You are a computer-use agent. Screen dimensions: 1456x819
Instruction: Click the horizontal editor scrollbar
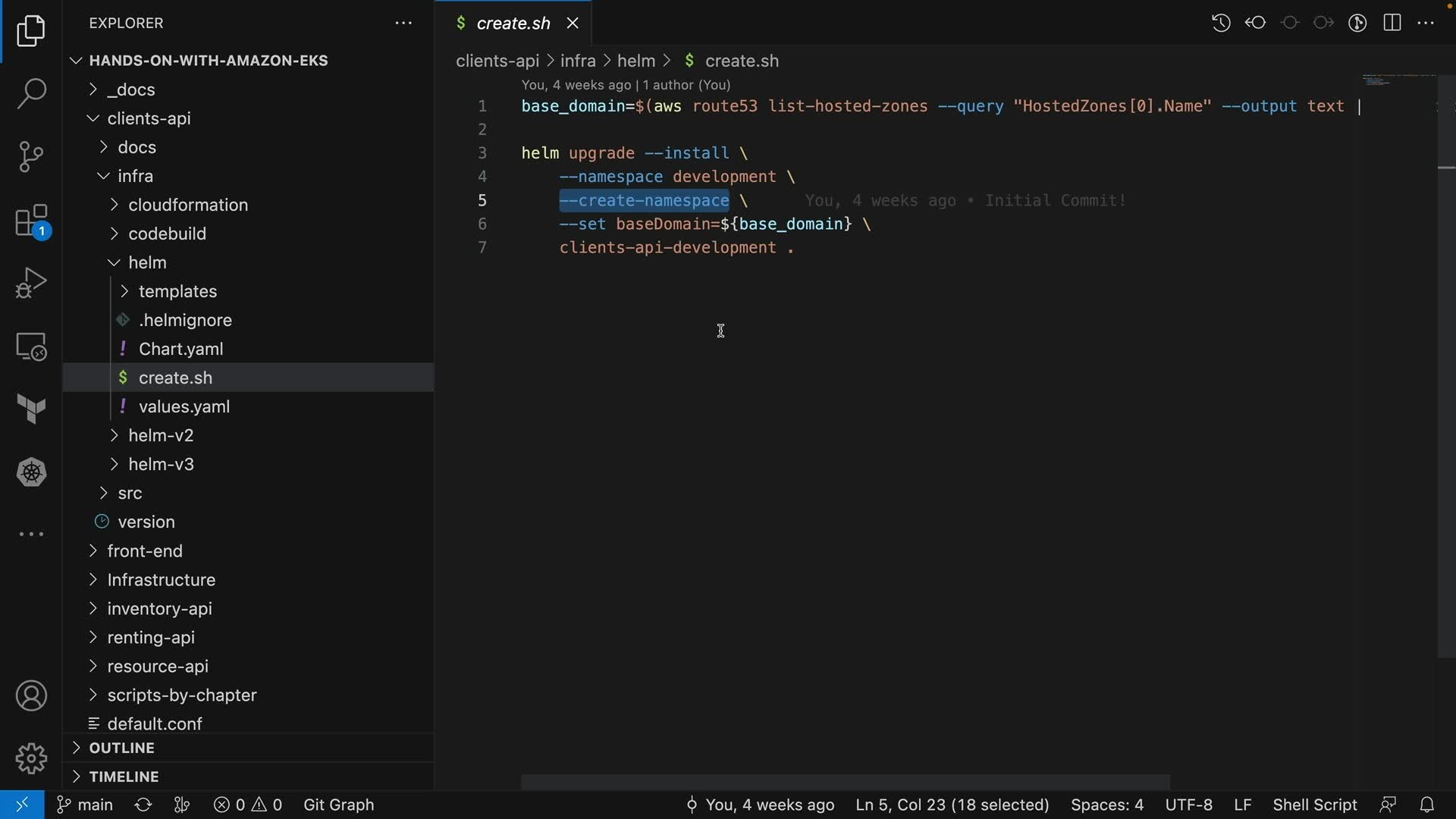(x=845, y=782)
